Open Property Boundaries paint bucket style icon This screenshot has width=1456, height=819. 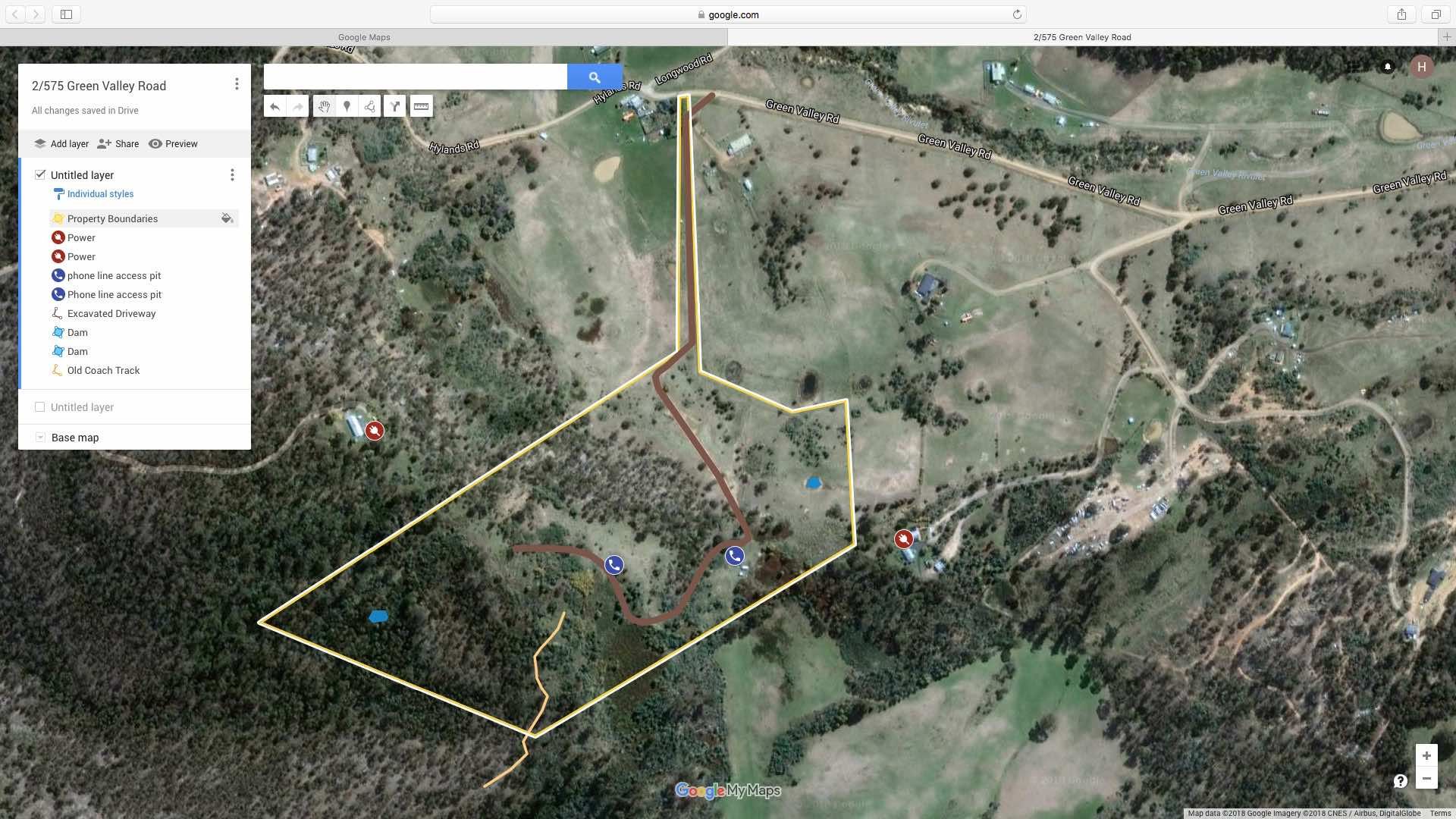pyautogui.click(x=226, y=218)
